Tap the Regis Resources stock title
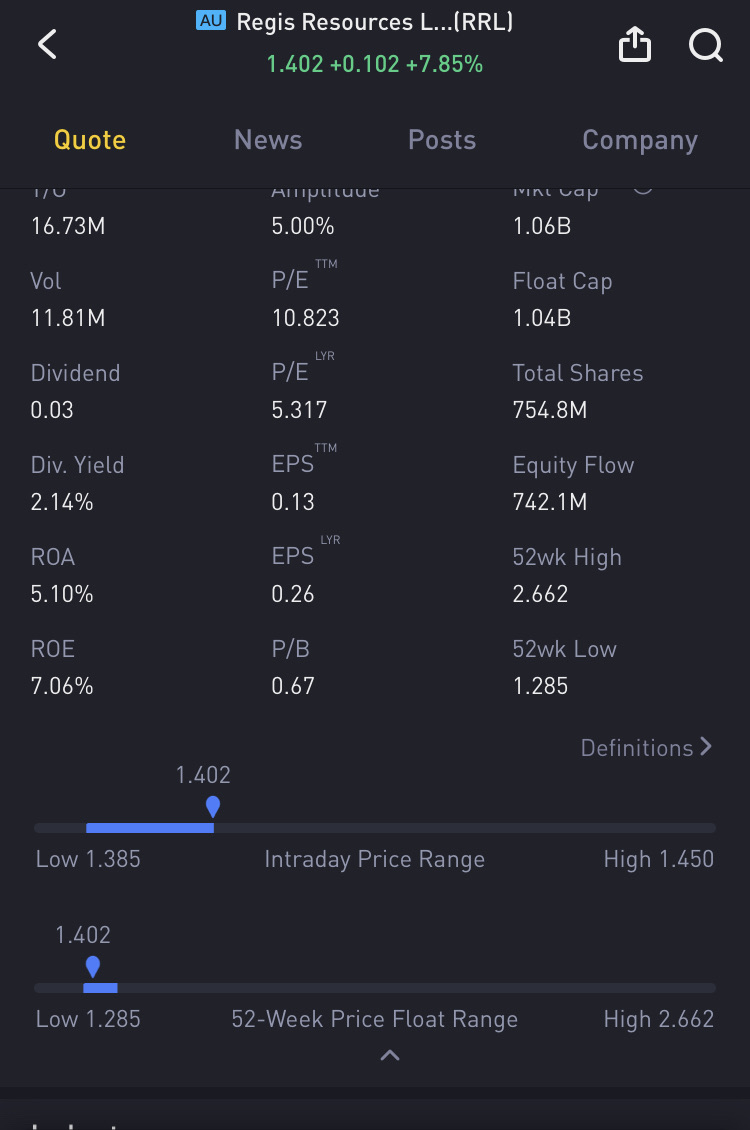Screen dimensions: 750x1130 [x=374, y=22]
